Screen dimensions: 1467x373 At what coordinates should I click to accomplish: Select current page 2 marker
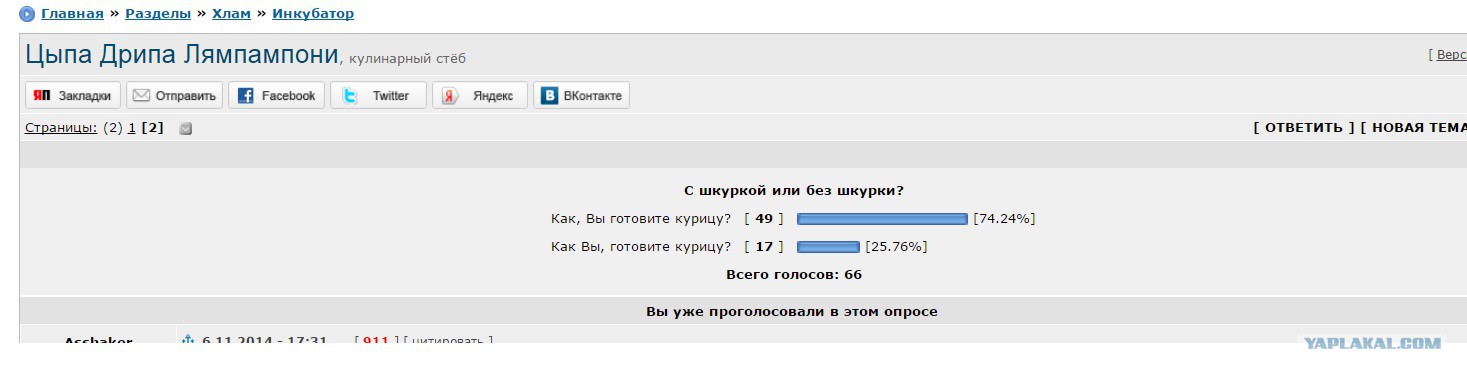coord(152,127)
